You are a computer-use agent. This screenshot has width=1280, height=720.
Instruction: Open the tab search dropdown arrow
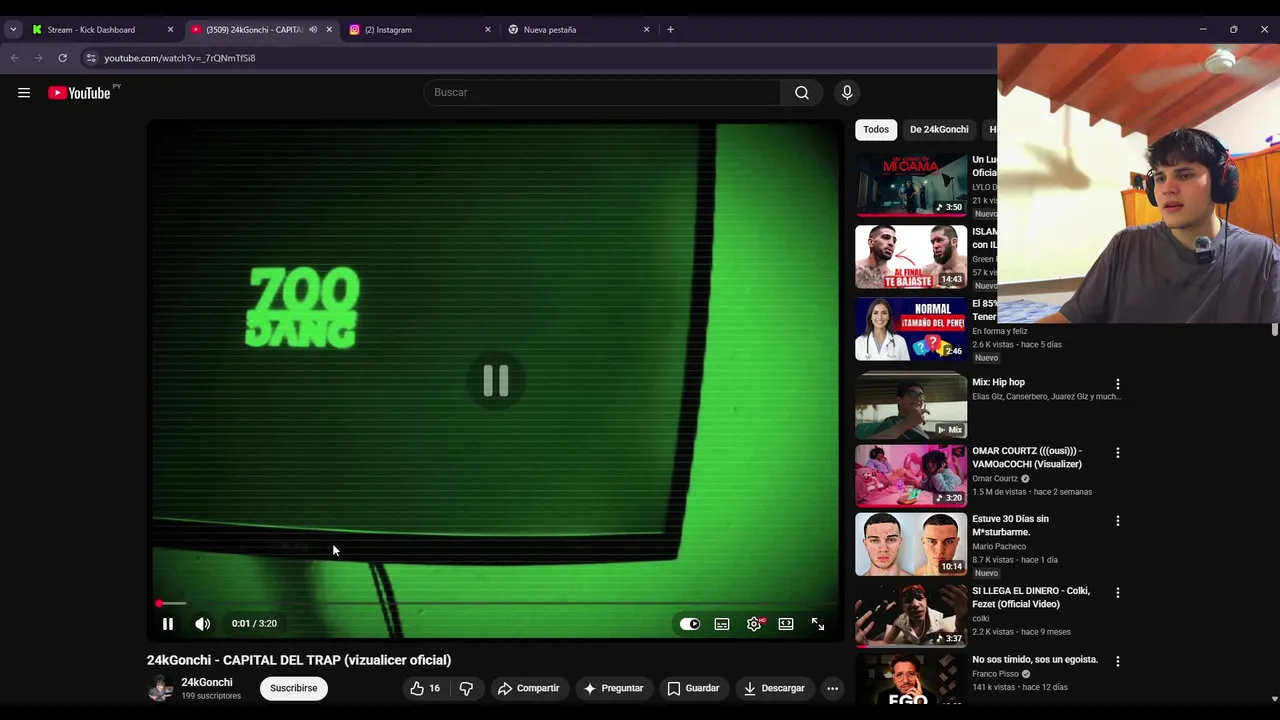13,30
